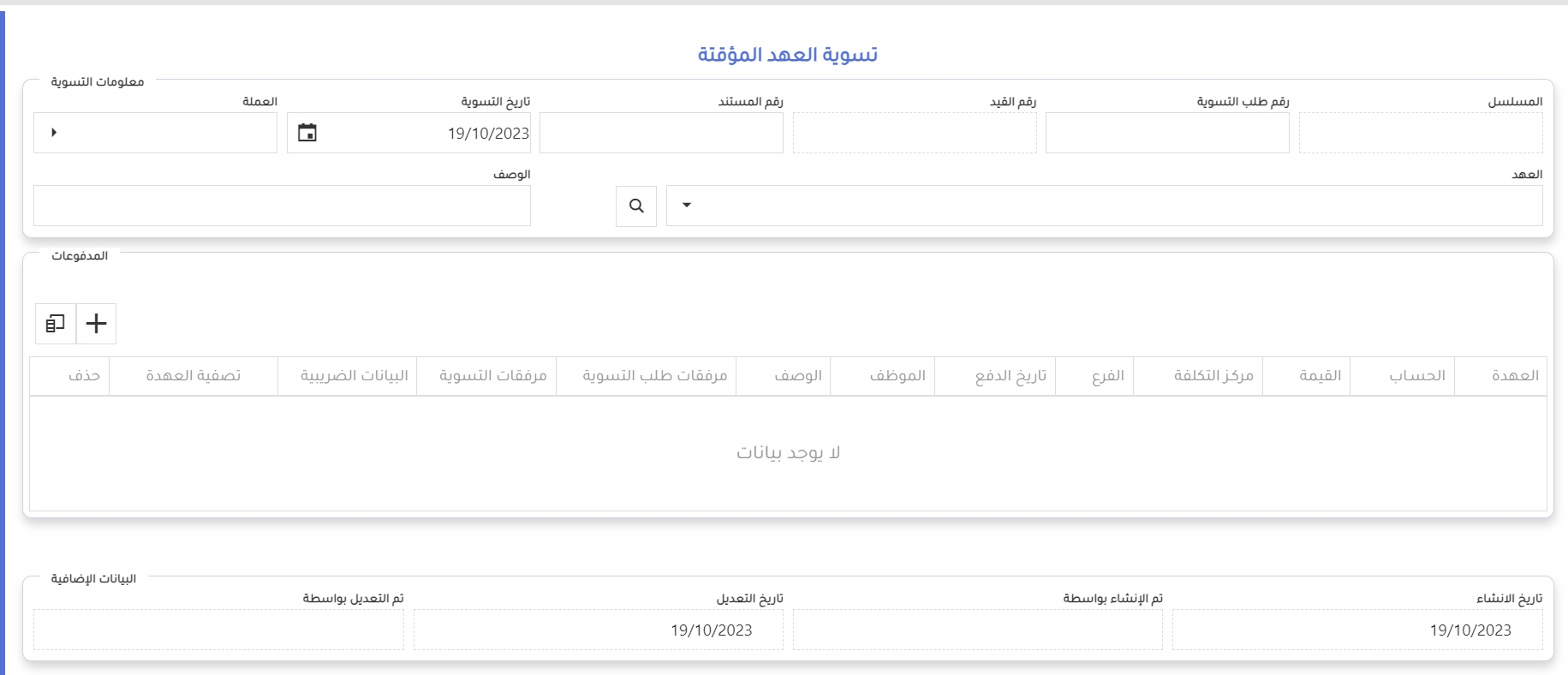This screenshot has width=1568, height=675.
Task: Click the calendar icon in settlement date field
Action: pos(307,133)
